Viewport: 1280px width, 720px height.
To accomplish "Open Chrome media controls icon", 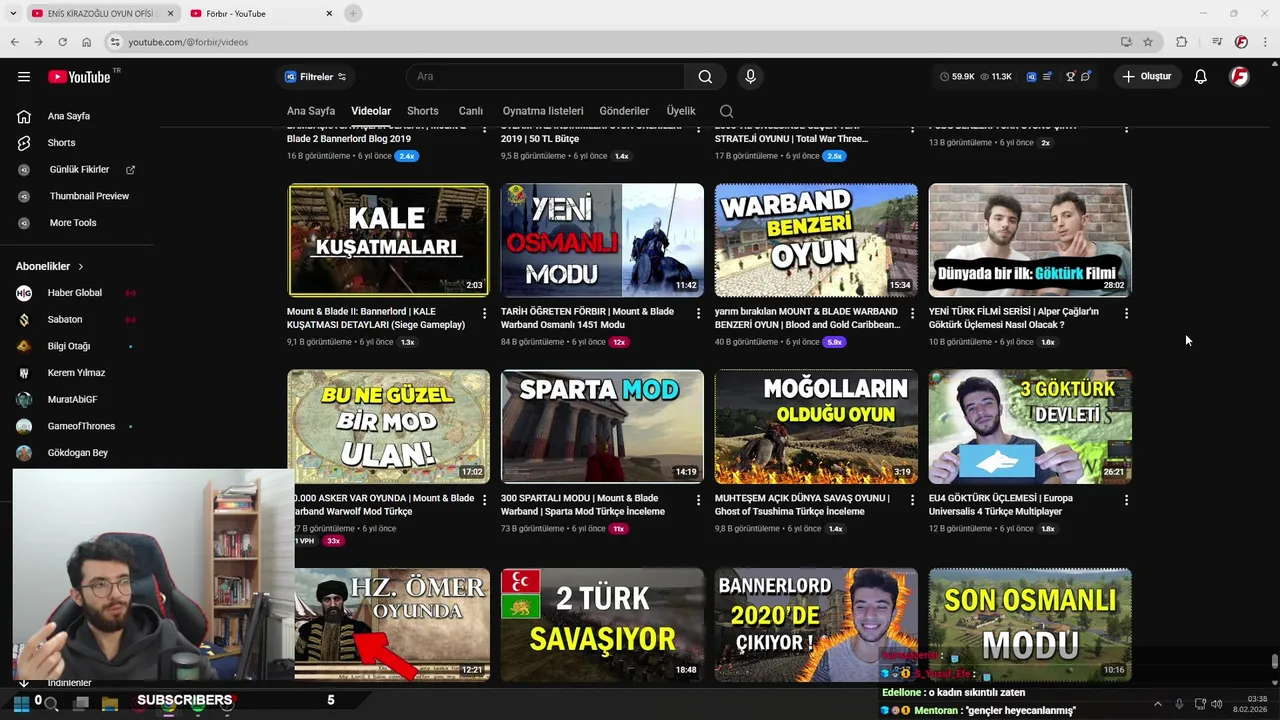I will point(1217,42).
